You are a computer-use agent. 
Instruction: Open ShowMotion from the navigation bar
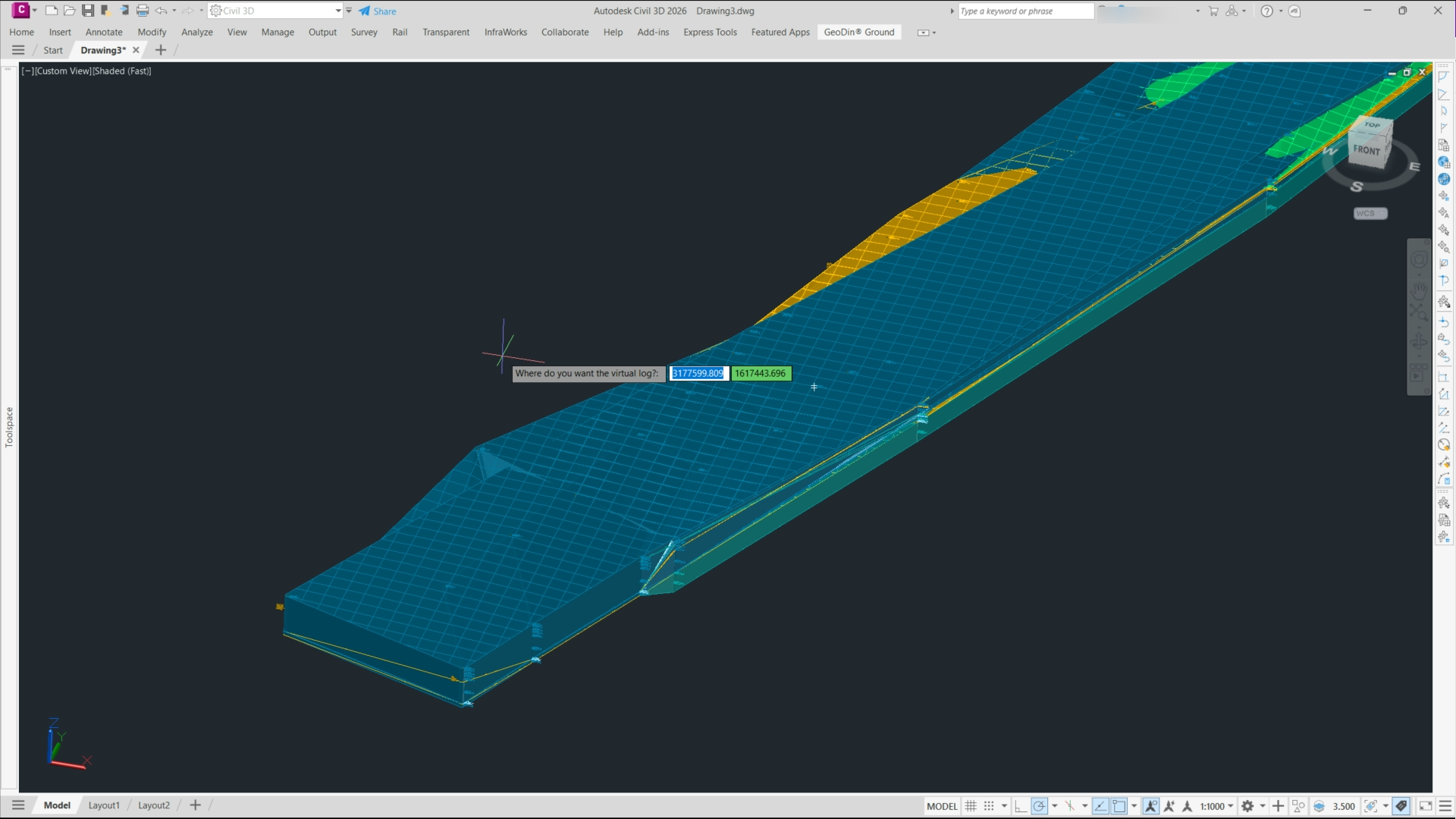tap(1419, 373)
